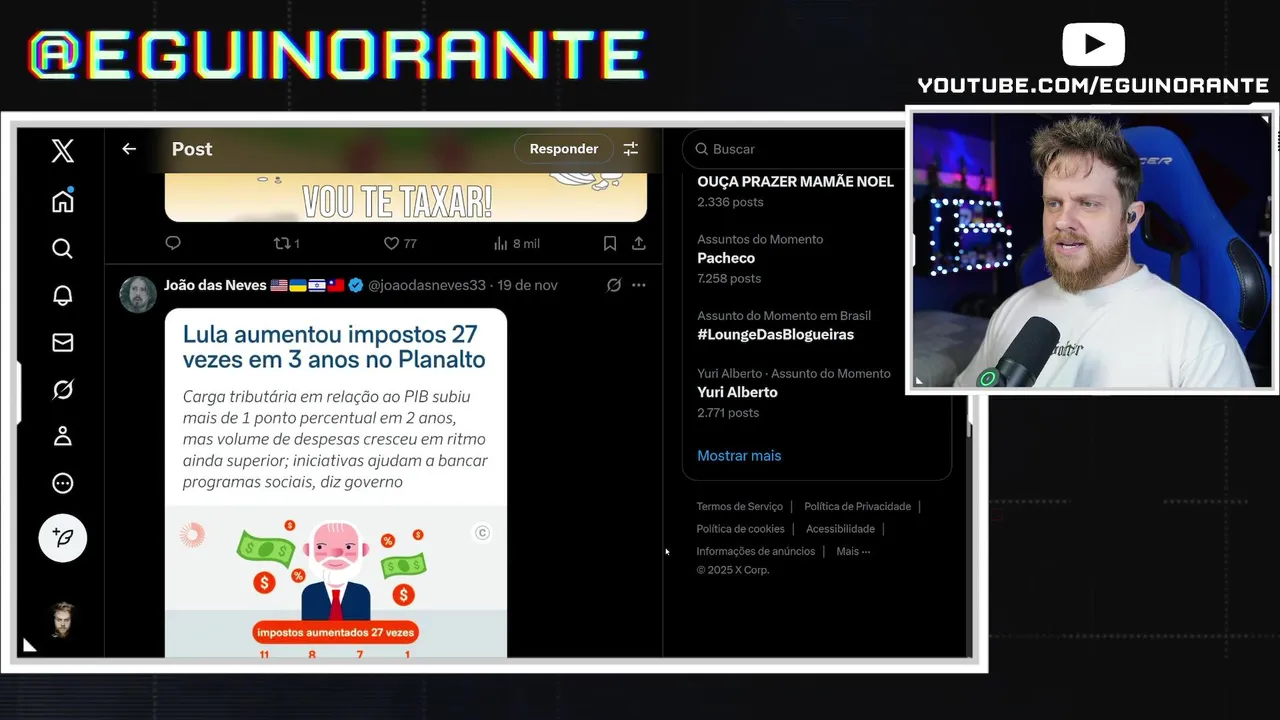Open the Lula aumentou impostos image
This screenshot has height=720, width=1280.
click(x=336, y=483)
